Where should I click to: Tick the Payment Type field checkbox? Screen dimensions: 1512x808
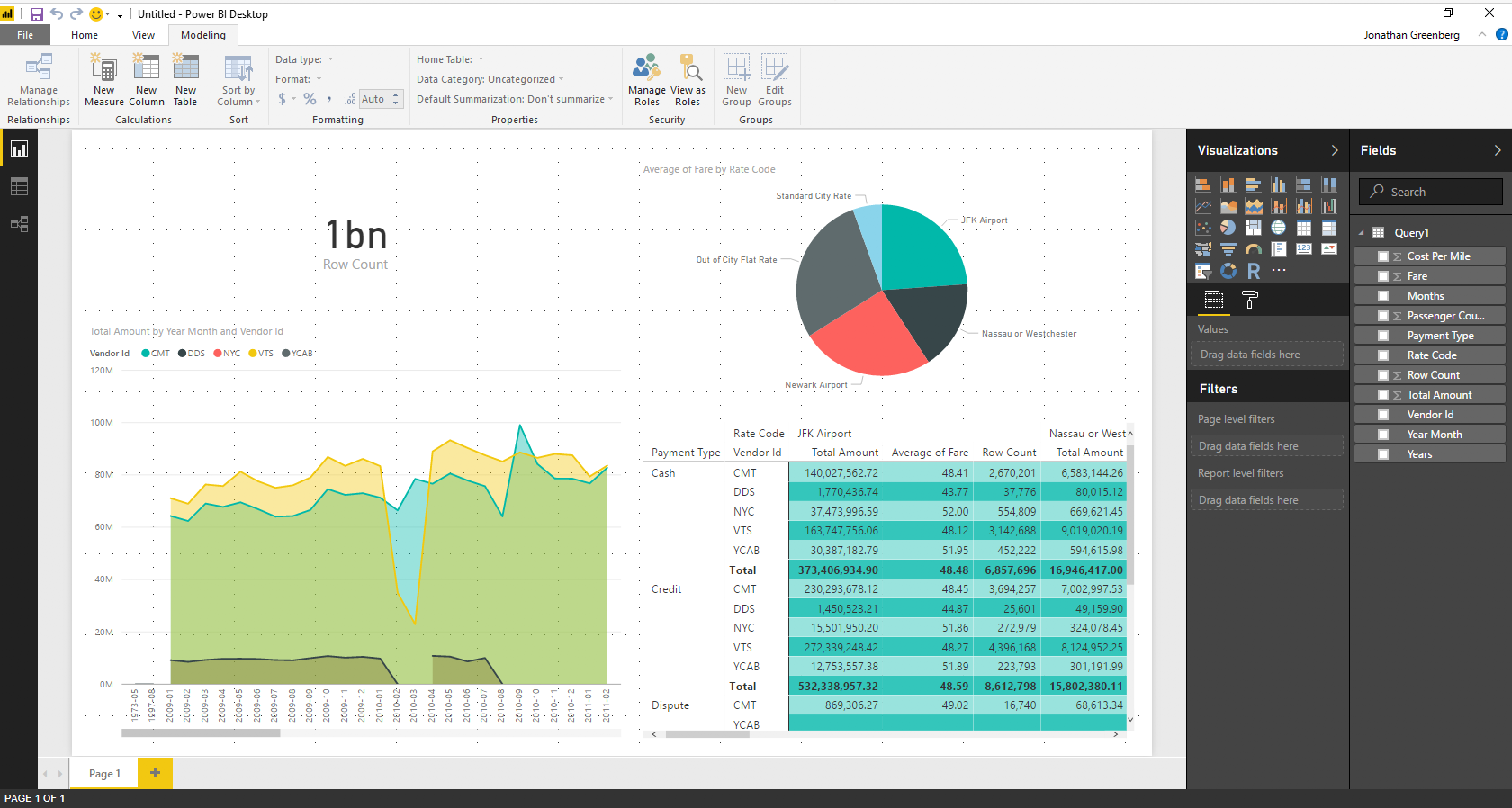click(x=1383, y=336)
